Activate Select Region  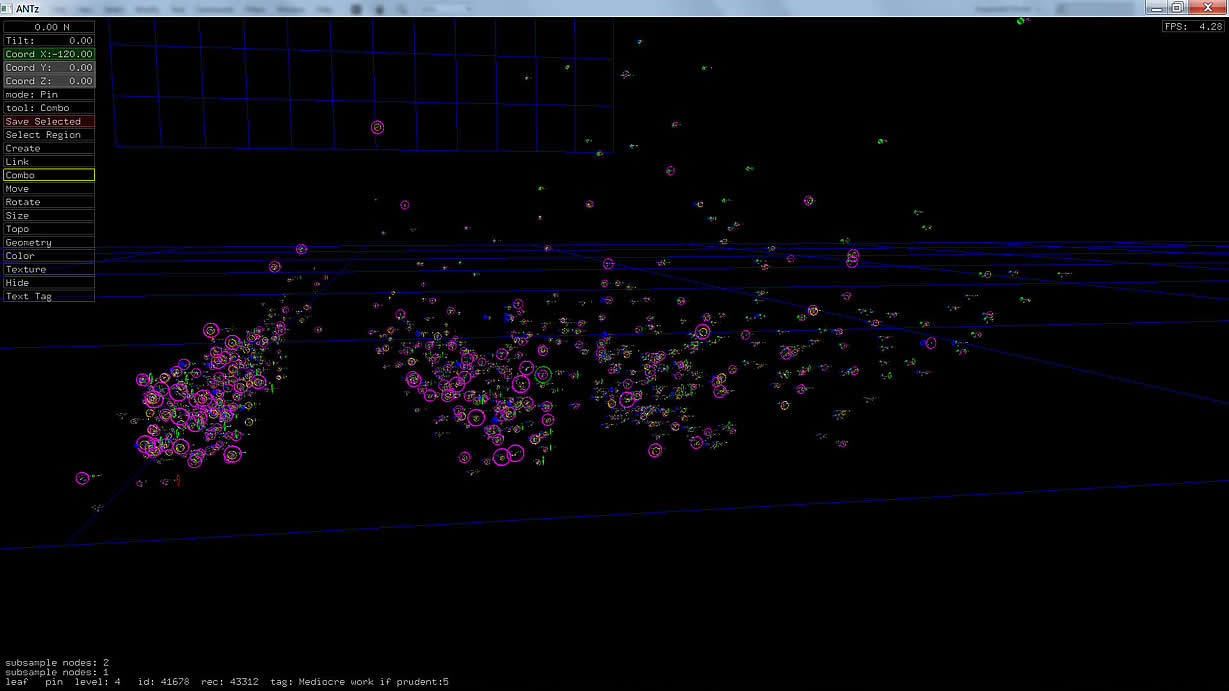49,135
